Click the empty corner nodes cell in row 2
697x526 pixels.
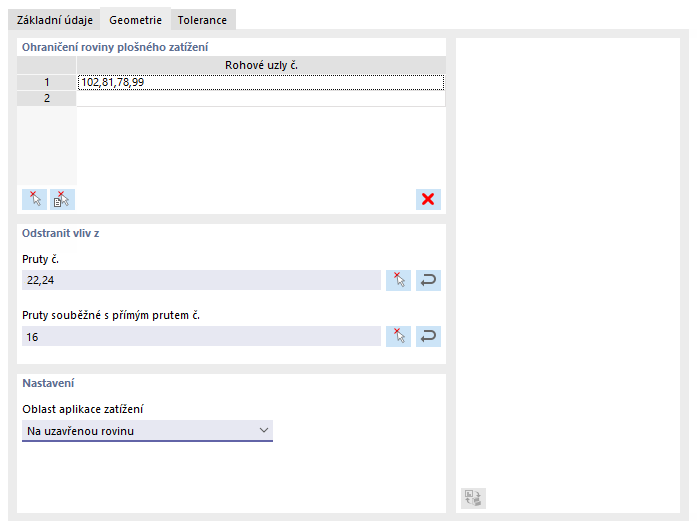[x=261, y=98]
